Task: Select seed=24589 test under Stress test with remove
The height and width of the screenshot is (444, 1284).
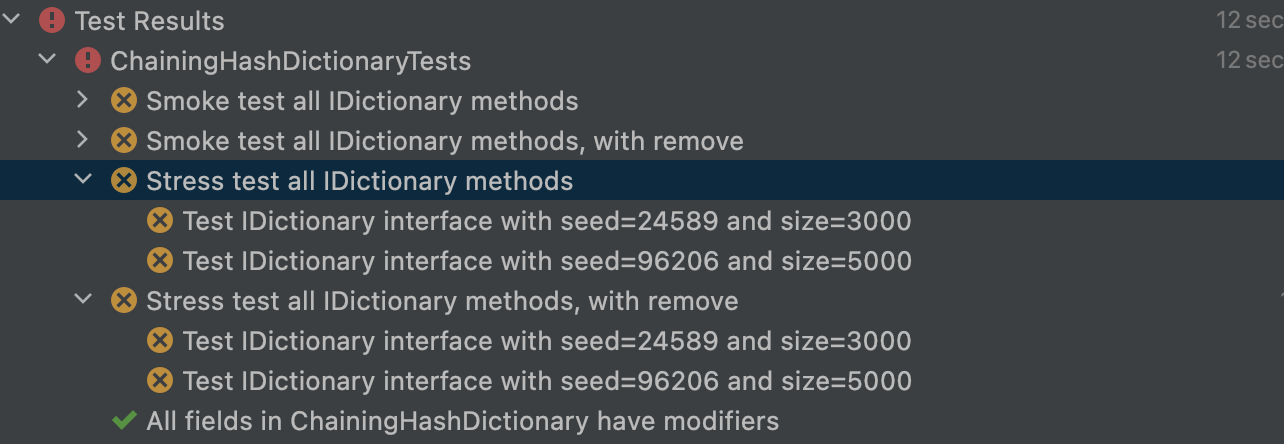Action: tap(546, 341)
